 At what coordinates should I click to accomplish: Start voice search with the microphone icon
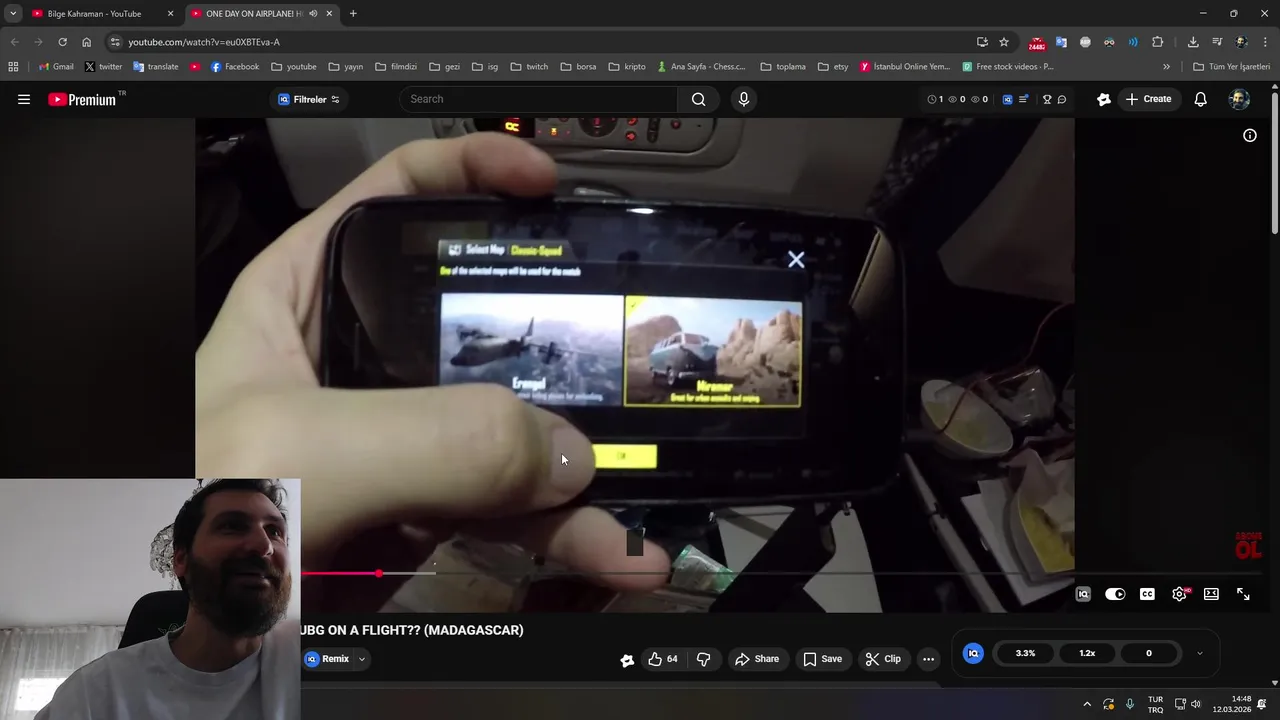click(743, 99)
